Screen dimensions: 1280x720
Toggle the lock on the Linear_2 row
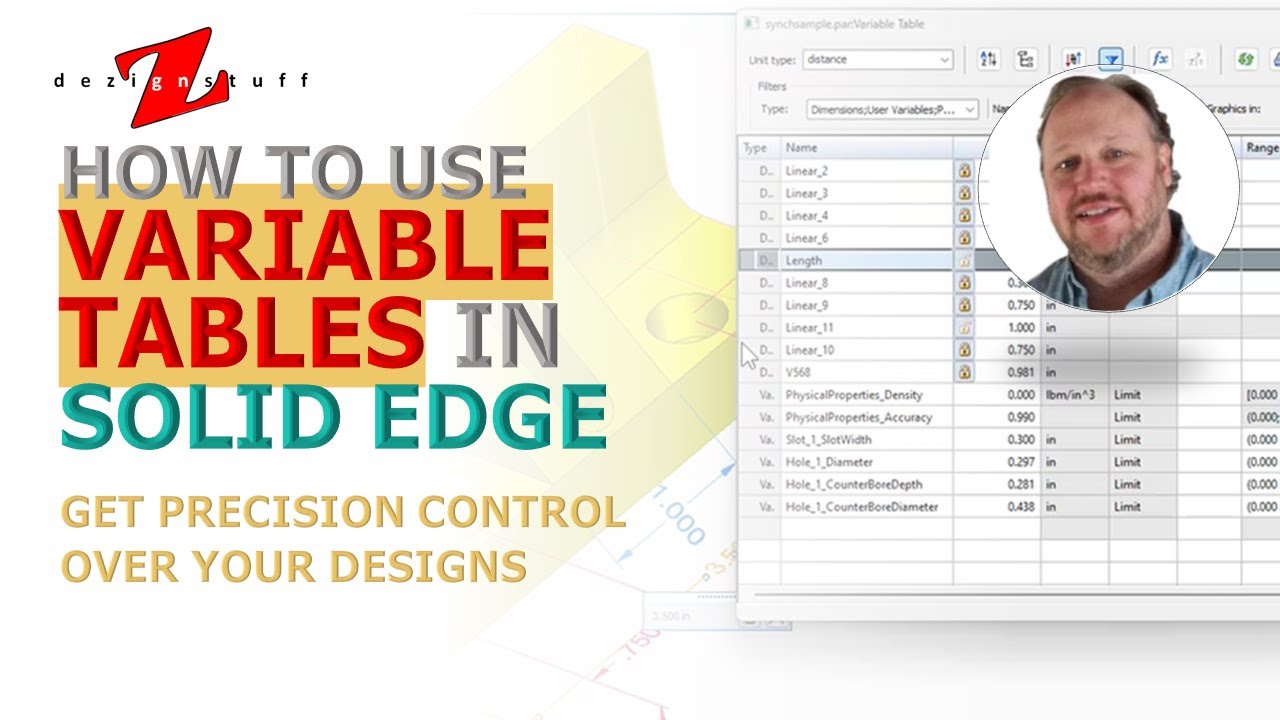click(964, 171)
